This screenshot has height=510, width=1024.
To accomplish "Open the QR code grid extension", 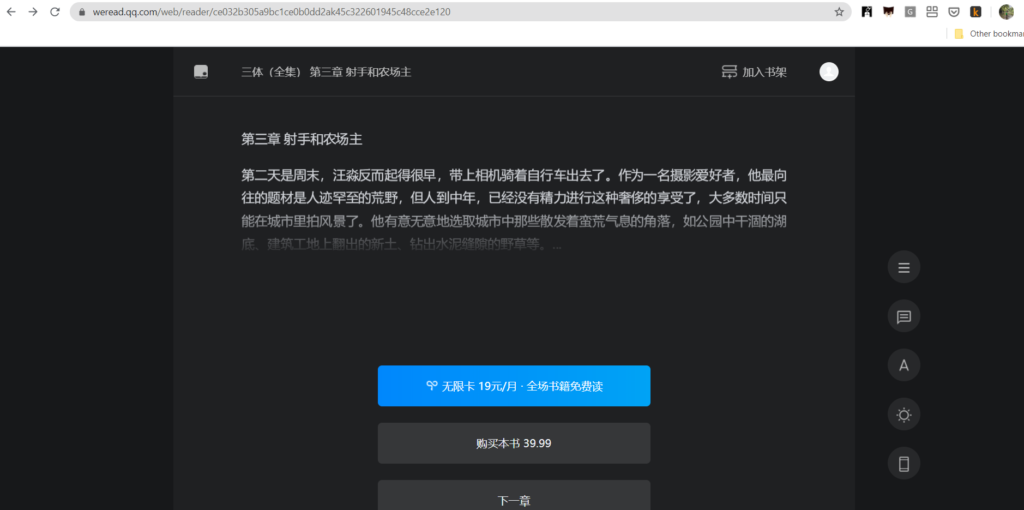I will pyautogui.click(x=932, y=12).
